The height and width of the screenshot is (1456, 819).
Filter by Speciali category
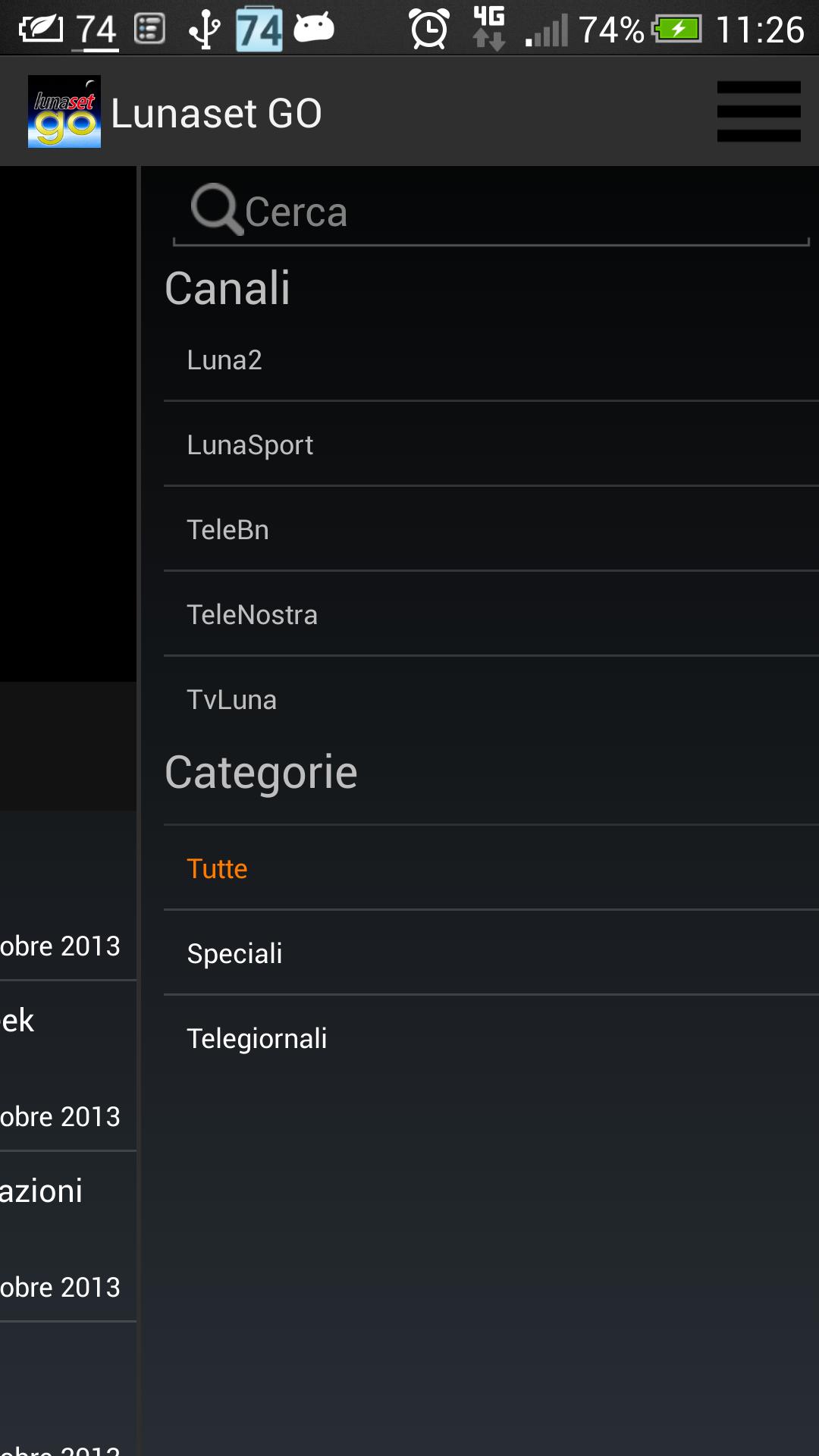point(235,954)
